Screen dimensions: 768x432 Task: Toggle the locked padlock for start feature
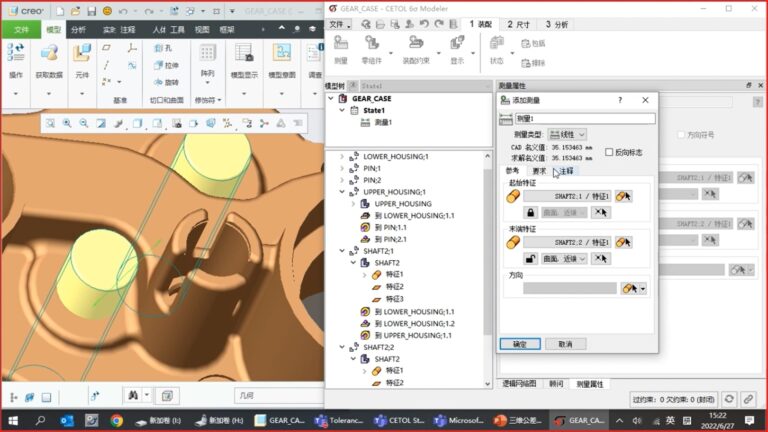[x=530, y=213]
